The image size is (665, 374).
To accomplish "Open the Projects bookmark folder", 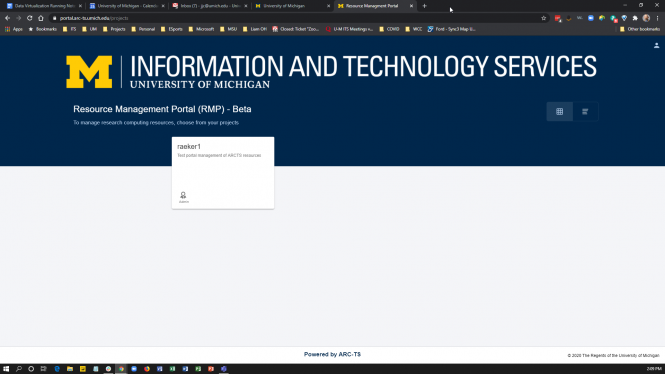I will [114, 29].
